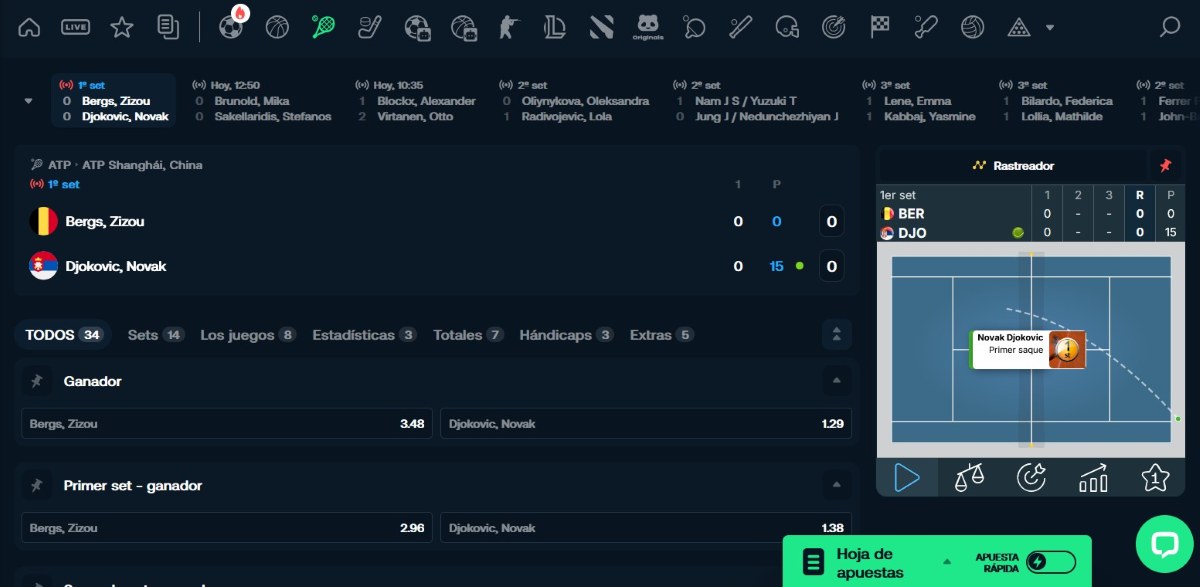Pin the Rastreador tracker panel

click(1165, 165)
